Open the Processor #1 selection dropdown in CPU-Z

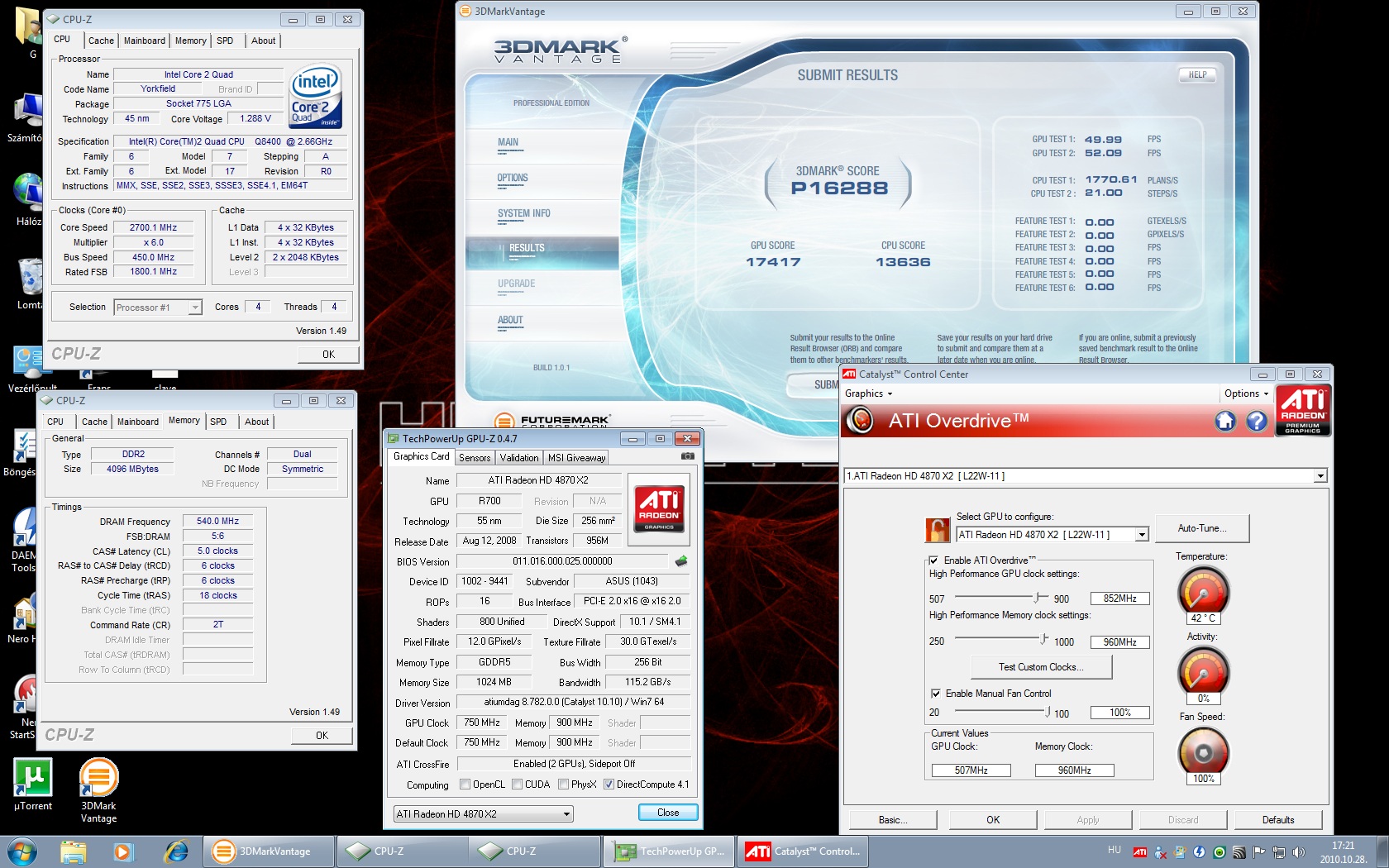158,308
